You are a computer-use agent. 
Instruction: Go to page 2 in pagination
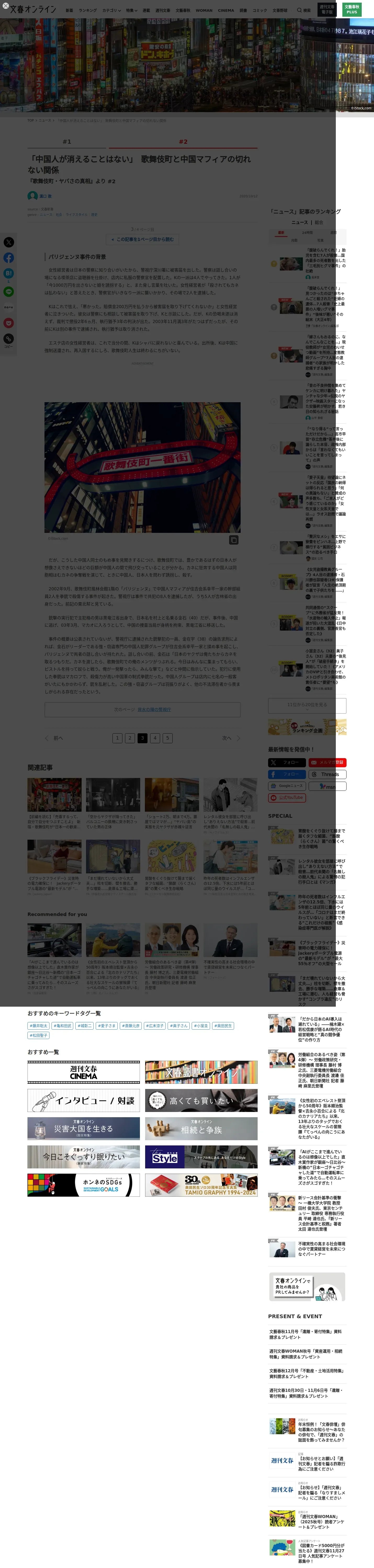coord(130,738)
